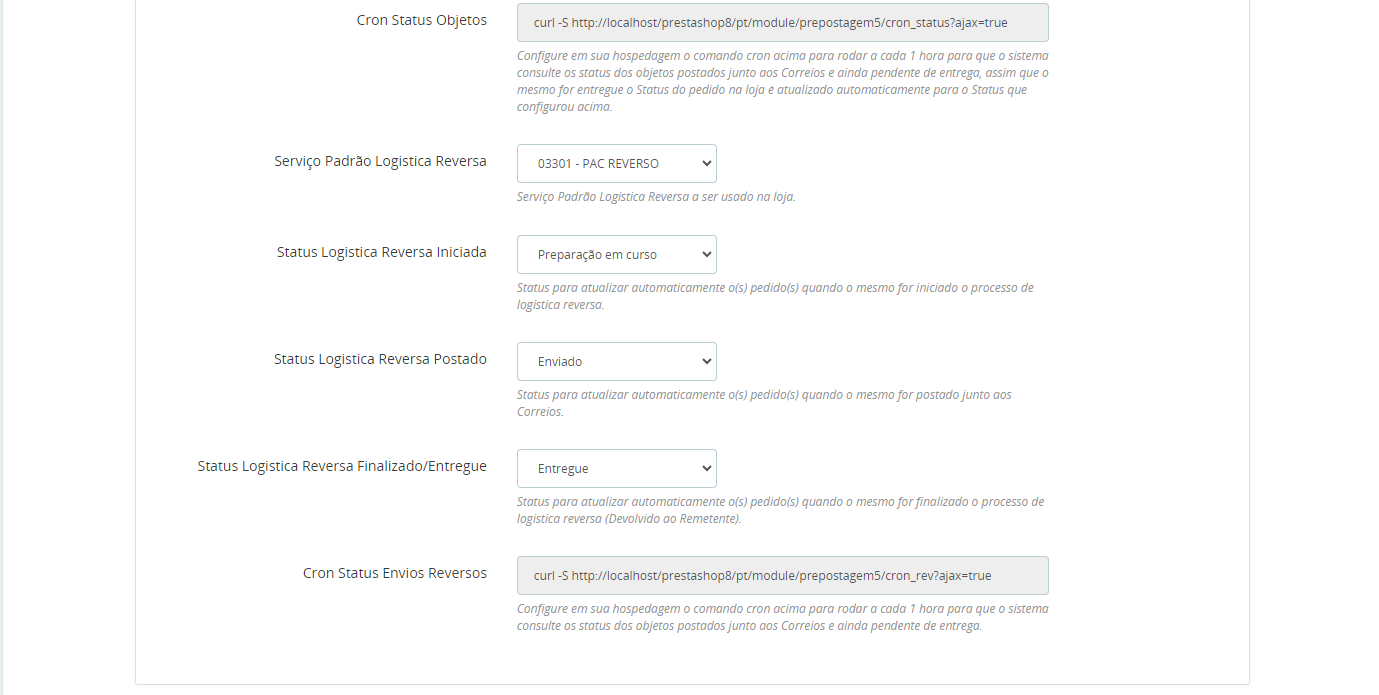Click the chevron arrow beside PAC REVERSO

706,164
